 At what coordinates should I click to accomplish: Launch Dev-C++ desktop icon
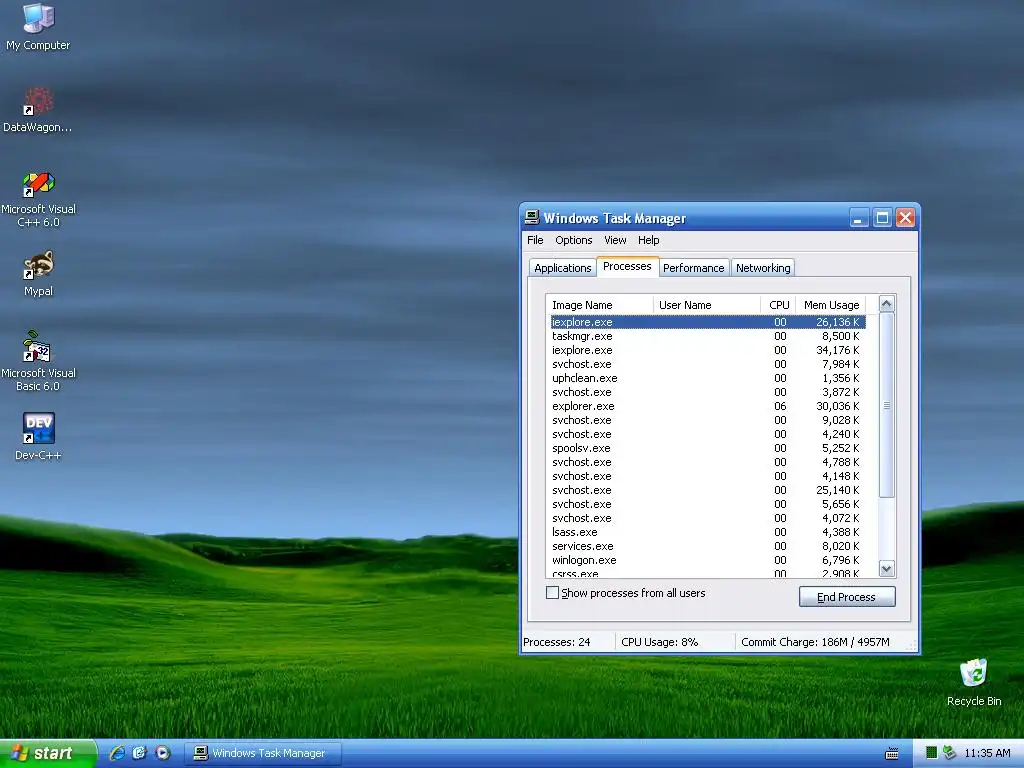[x=38, y=436]
